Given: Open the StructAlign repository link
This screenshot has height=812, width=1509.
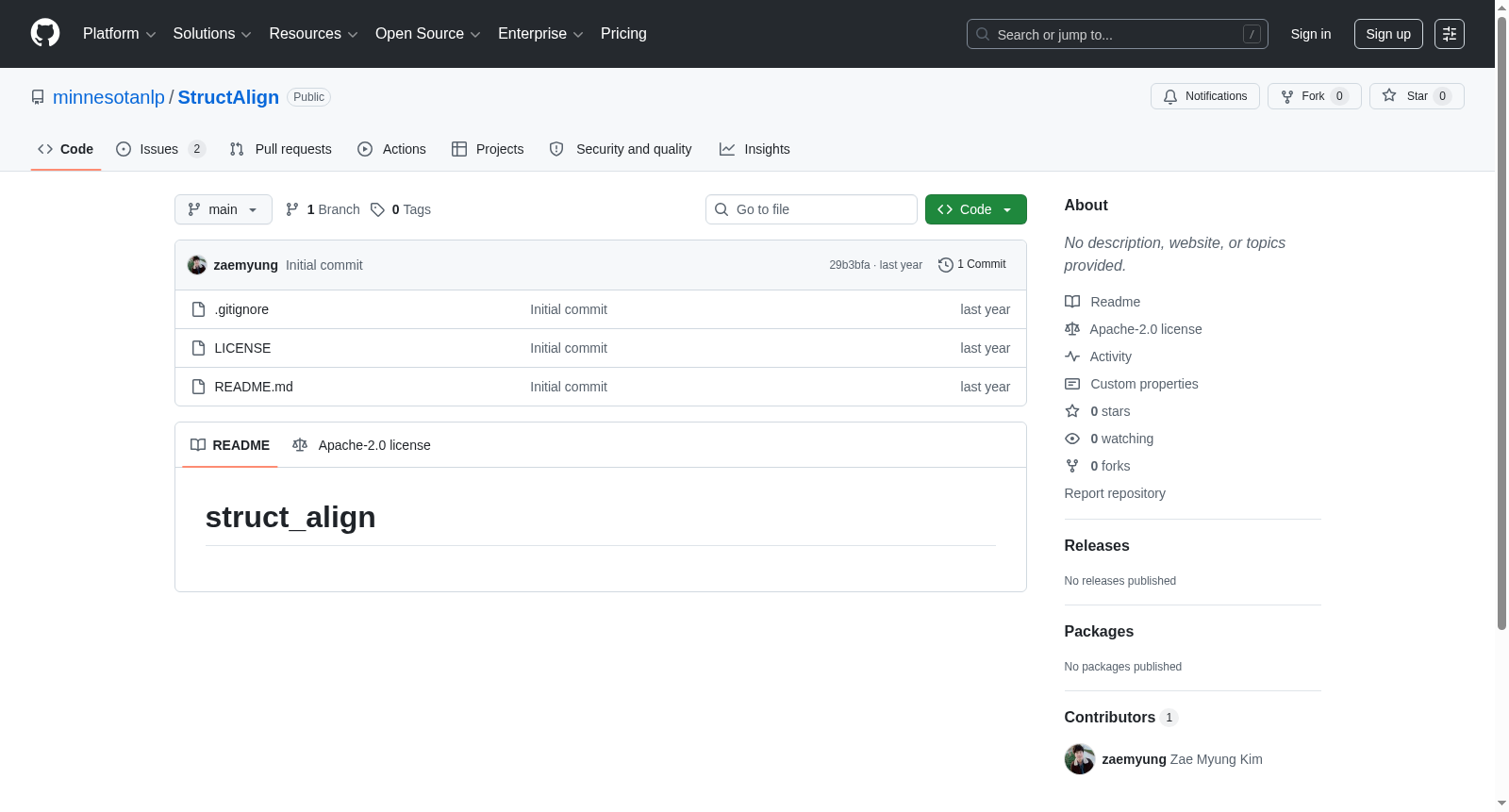Looking at the screenshot, I should tap(228, 97).
